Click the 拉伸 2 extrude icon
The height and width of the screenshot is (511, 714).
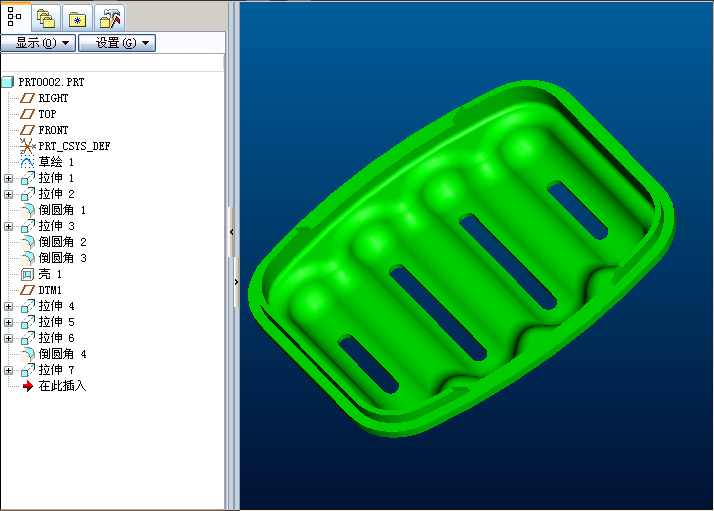28,194
